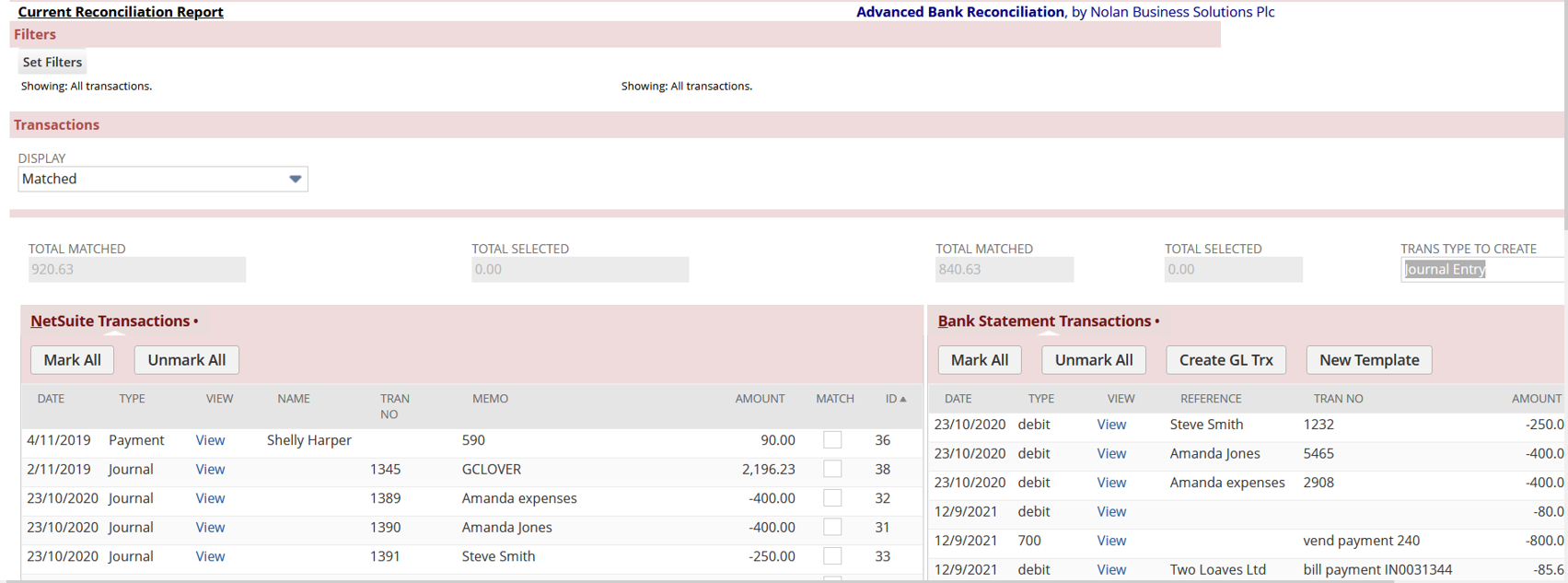Open the DISPLAY dropdown showing Matched
Viewport: 1568px width, 583px height.
point(162,179)
